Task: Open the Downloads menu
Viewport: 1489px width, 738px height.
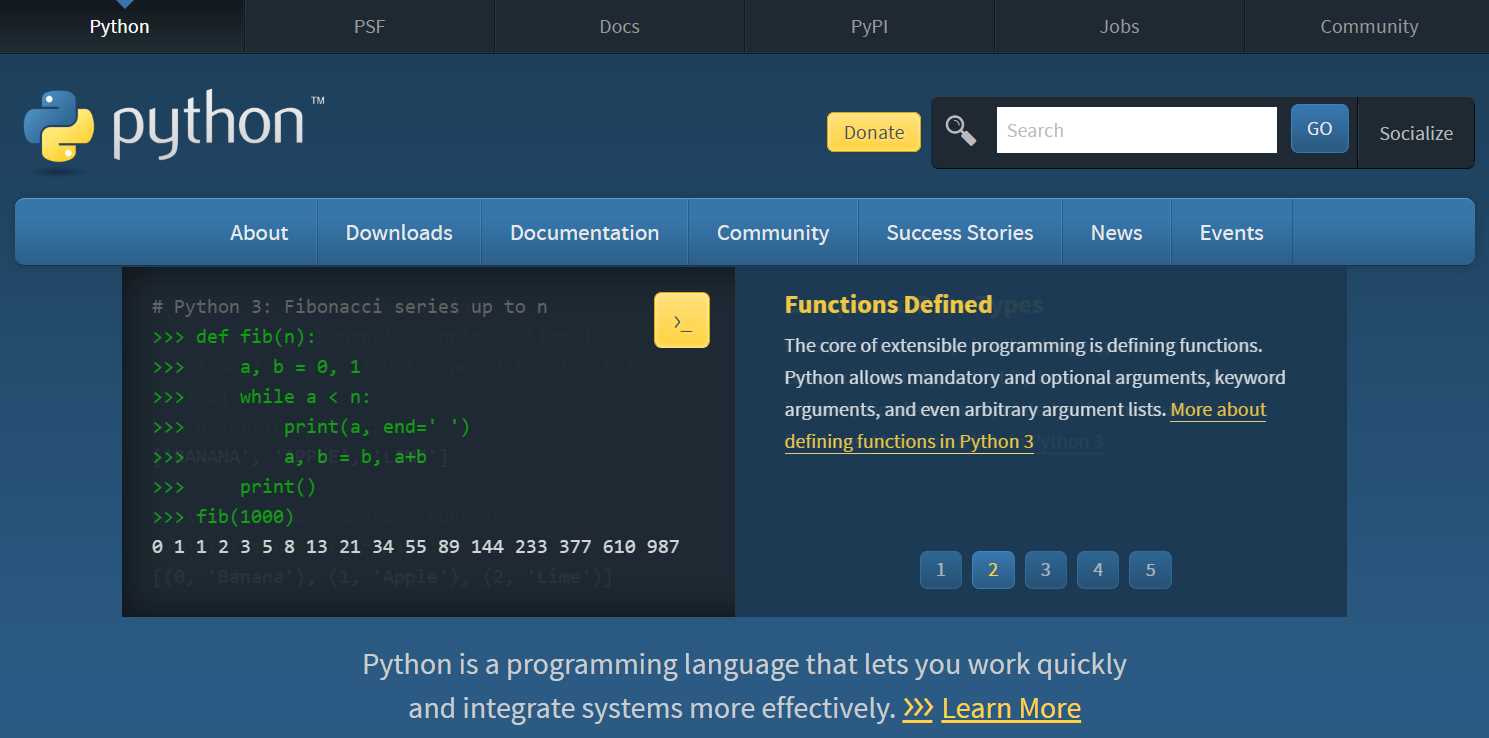Action: [x=398, y=232]
